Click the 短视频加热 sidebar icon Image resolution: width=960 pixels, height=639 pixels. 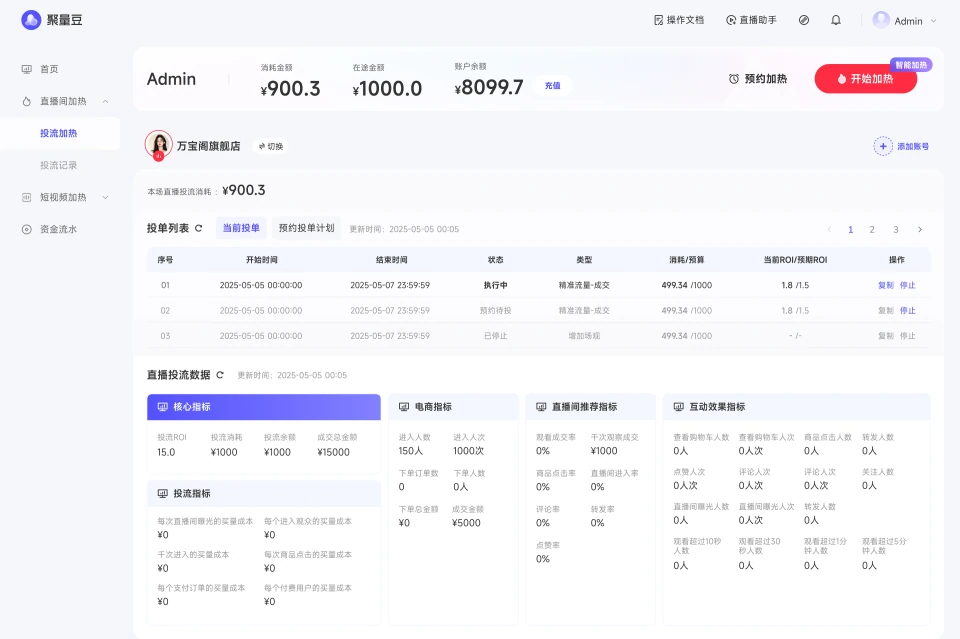pos(26,197)
